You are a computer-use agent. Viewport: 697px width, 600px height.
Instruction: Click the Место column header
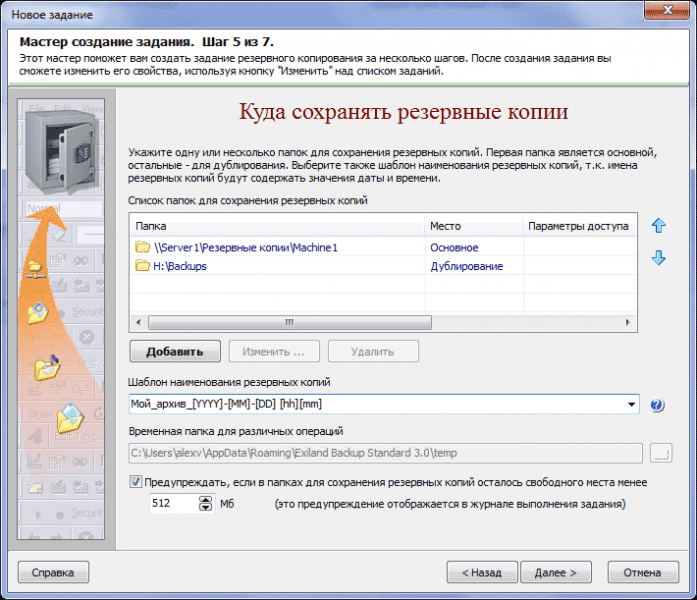coord(474,226)
